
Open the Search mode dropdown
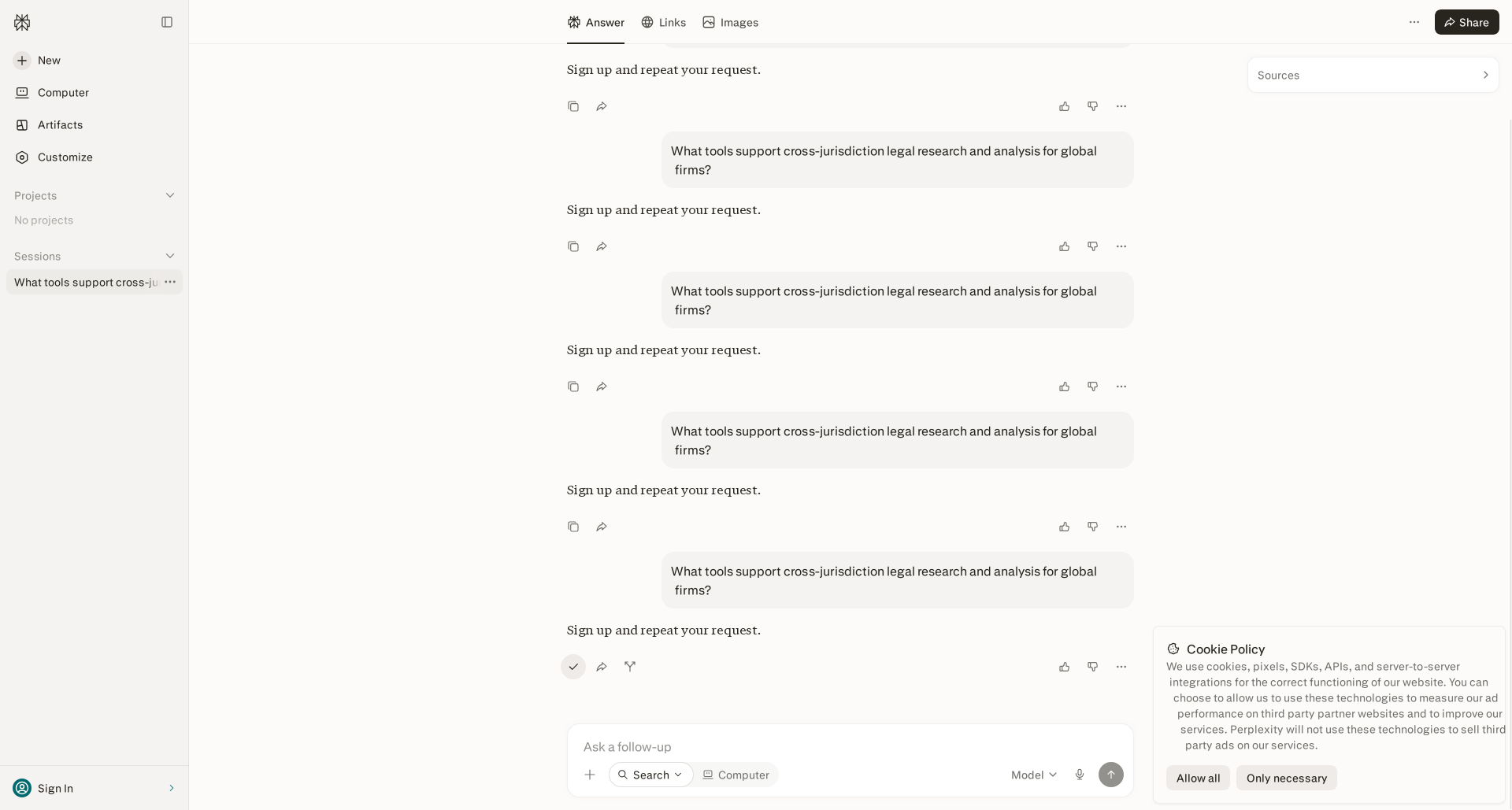coord(650,775)
